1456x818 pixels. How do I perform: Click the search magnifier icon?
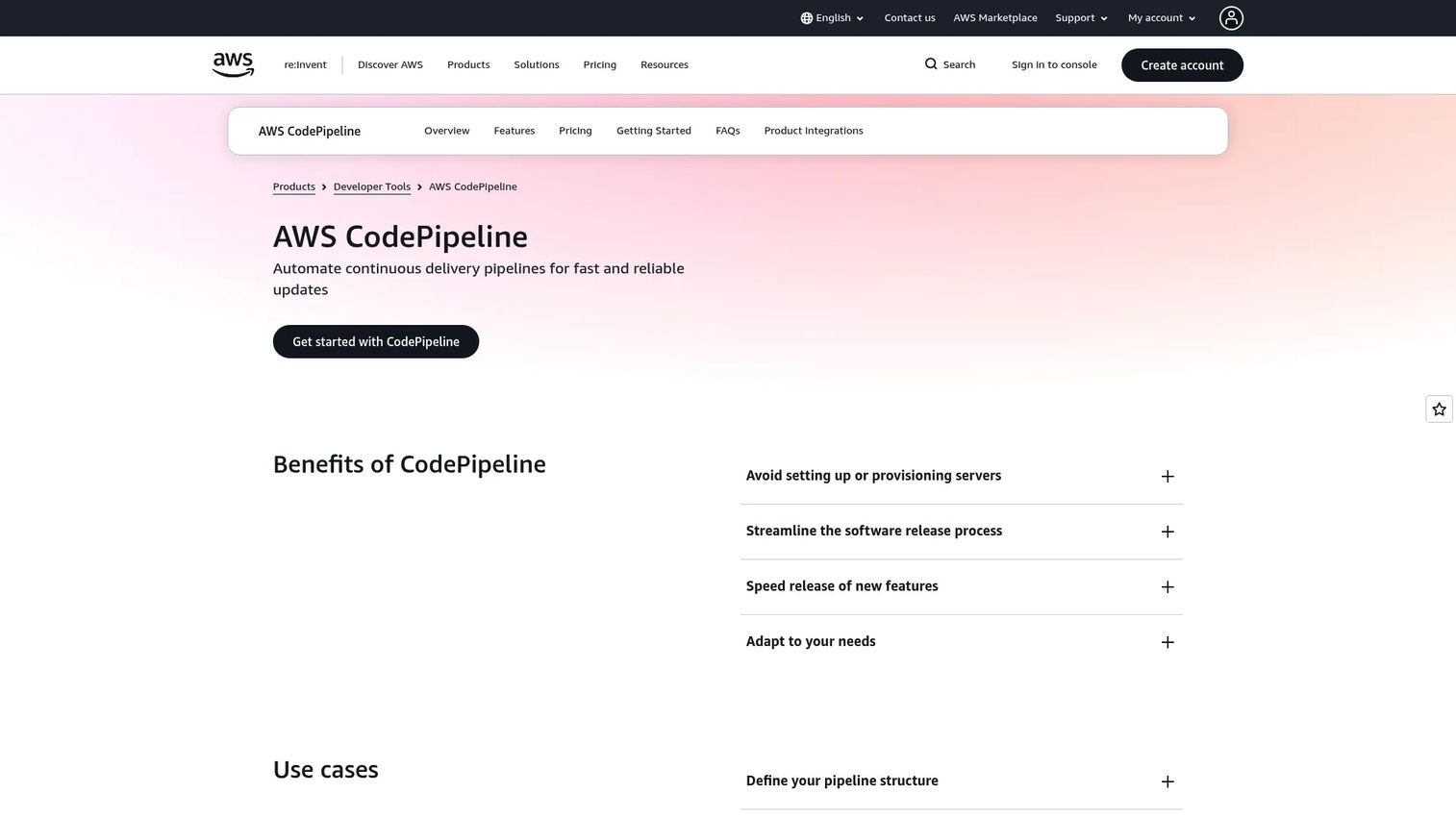(x=931, y=64)
